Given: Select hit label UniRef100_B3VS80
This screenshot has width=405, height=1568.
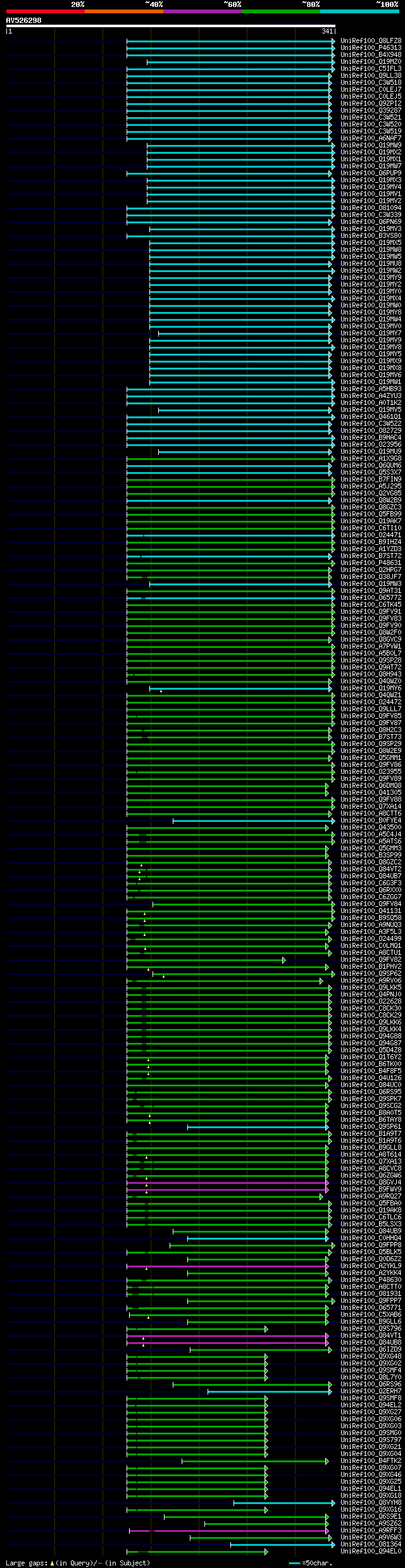Looking at the screenshot, I should (x=371, y=236).
